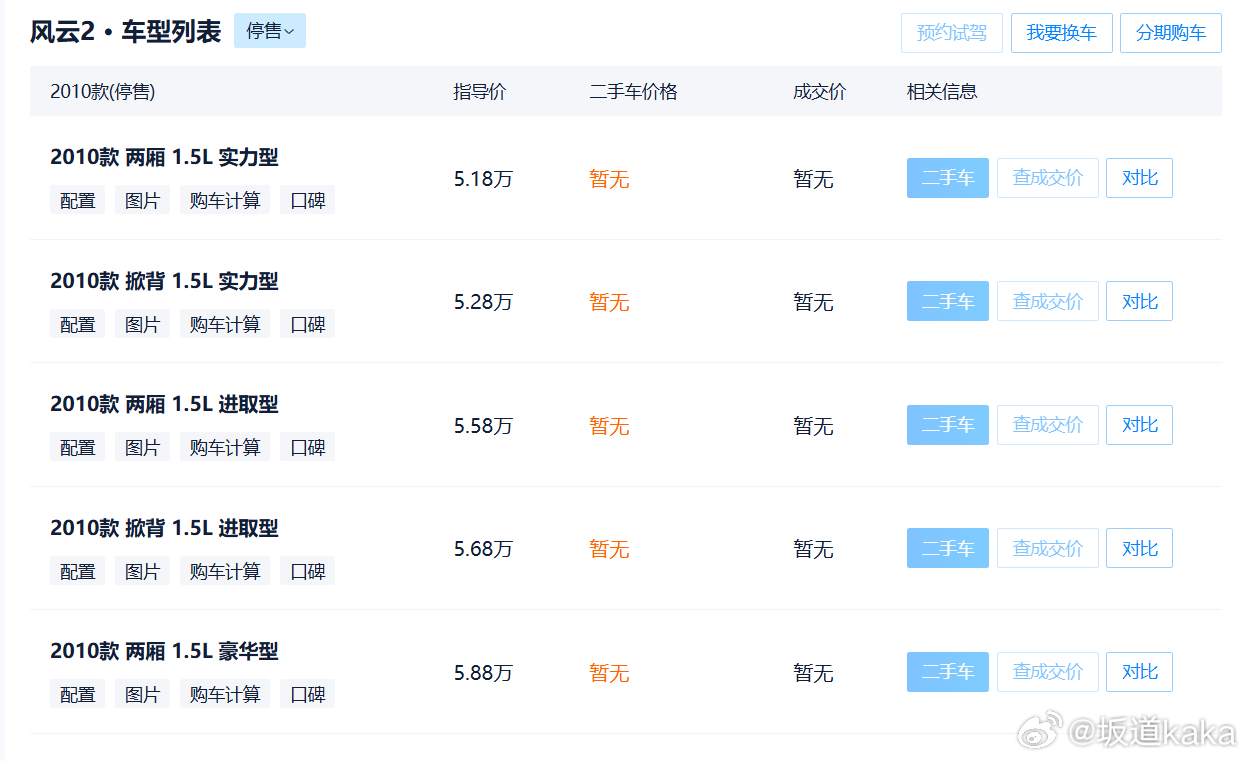Open 口碑 for 两厢 1.5L 豪华型
This screenshot has height=761, width=1247.
point(307,694)
